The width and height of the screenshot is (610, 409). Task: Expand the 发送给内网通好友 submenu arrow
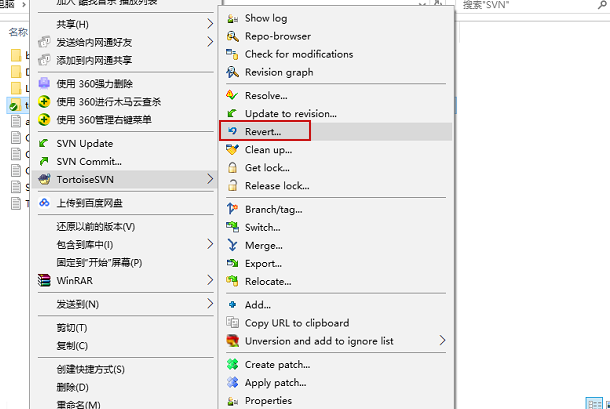tap(210, 42)
